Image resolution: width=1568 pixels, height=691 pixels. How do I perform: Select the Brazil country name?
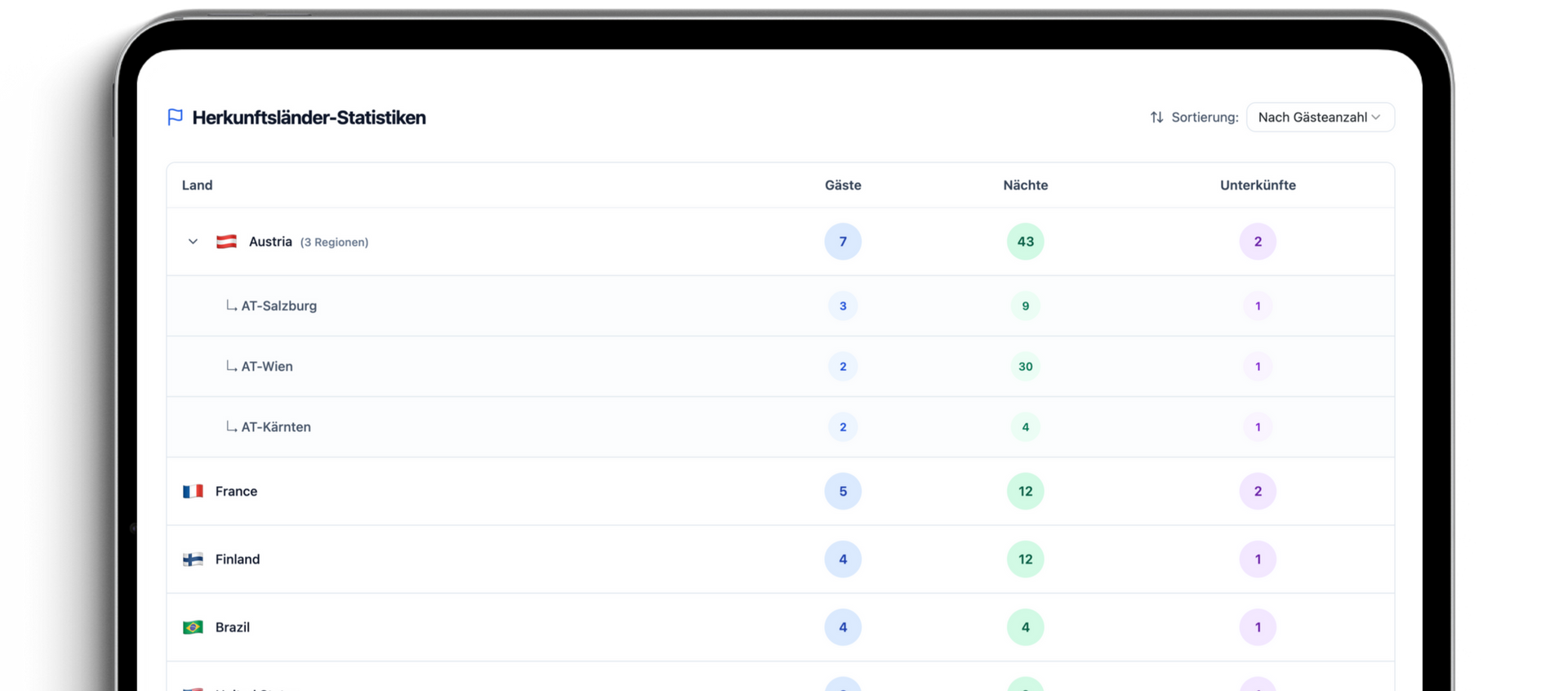point(233,627)
